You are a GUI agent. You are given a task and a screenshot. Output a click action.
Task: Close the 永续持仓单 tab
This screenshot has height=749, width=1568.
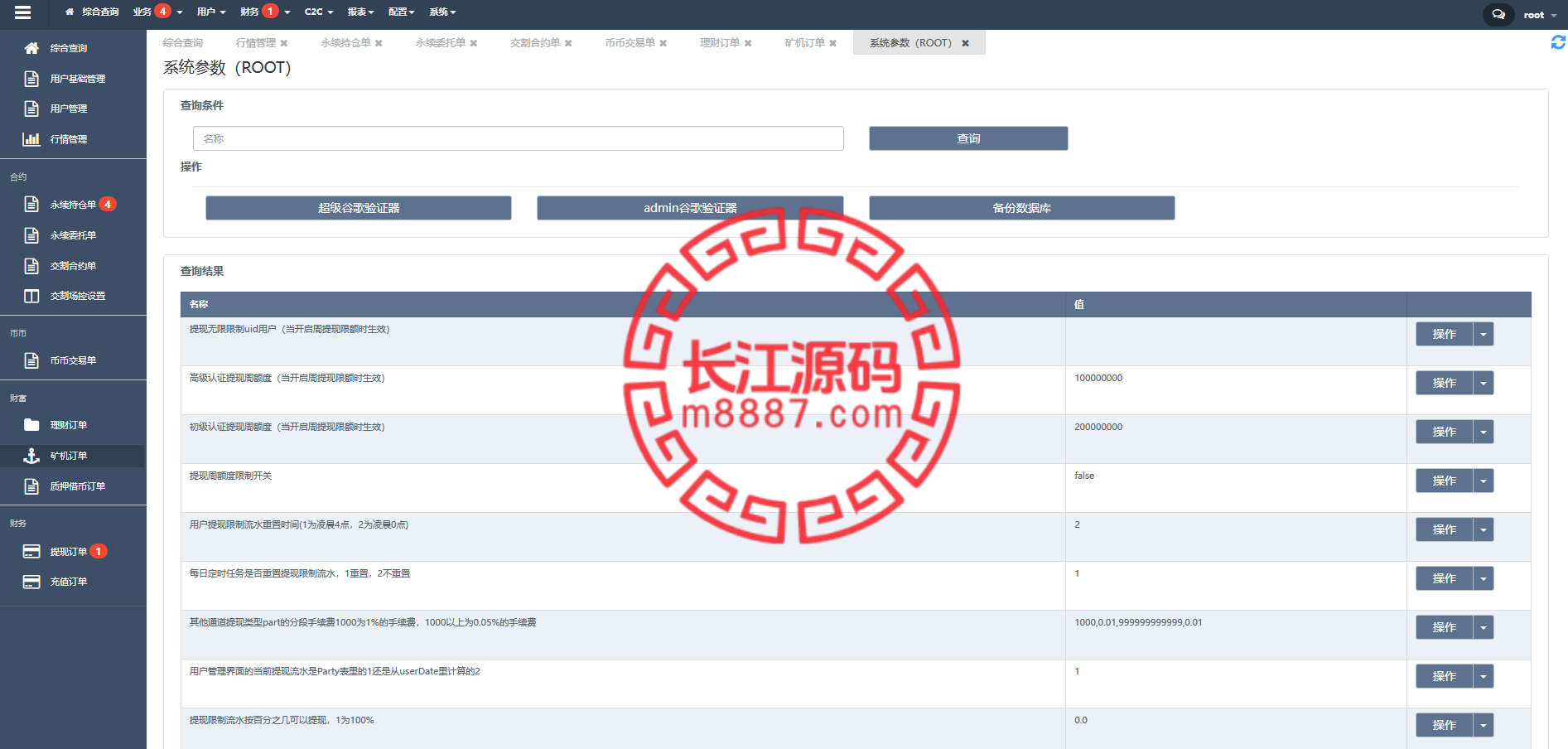[x=379, y=43]
